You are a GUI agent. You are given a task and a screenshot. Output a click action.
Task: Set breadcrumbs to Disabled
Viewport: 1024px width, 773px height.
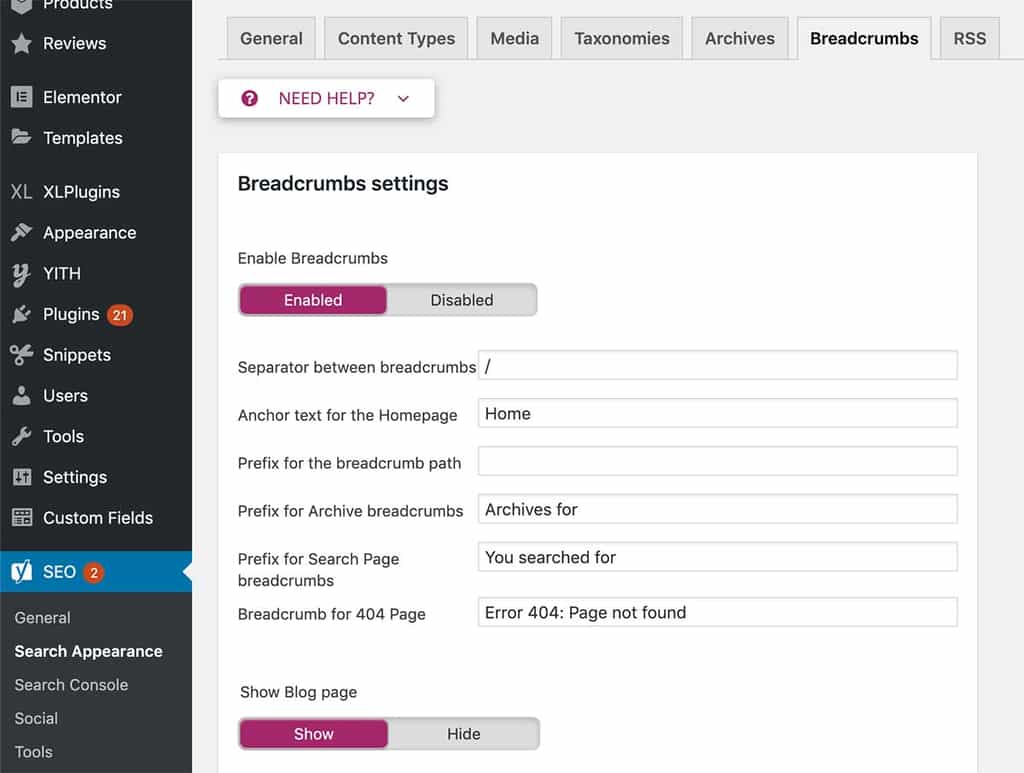point(462,300)
